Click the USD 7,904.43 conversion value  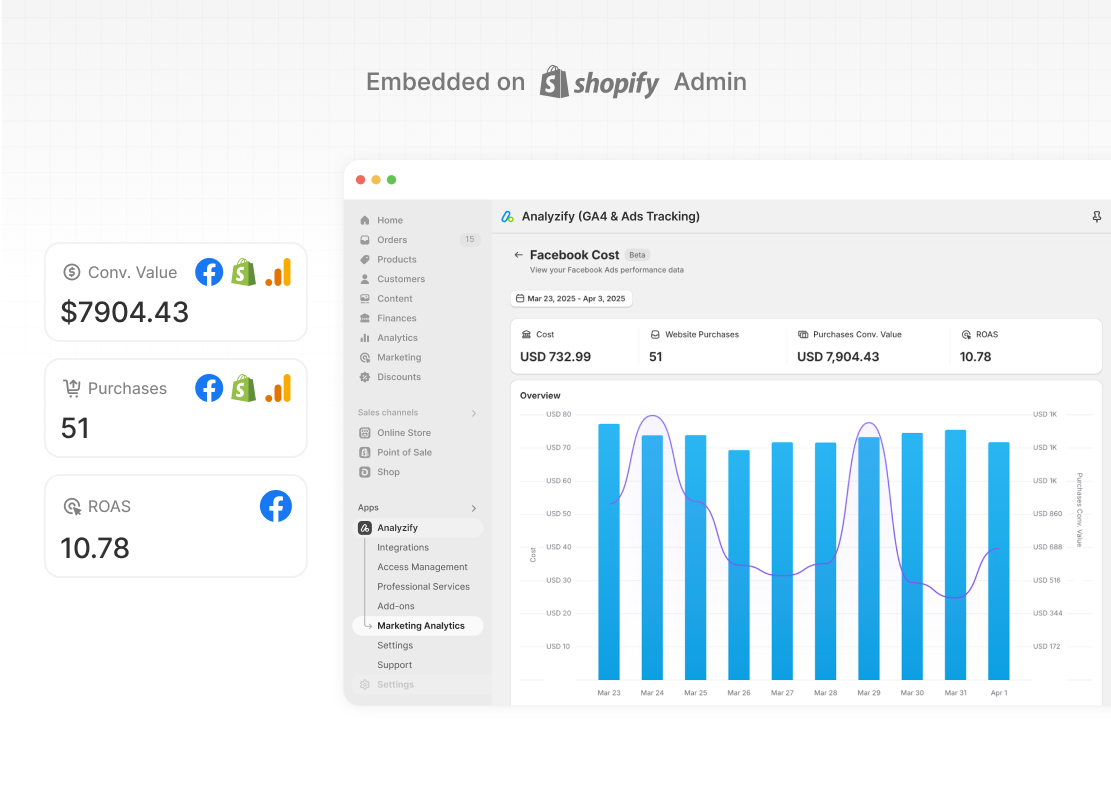838,357
